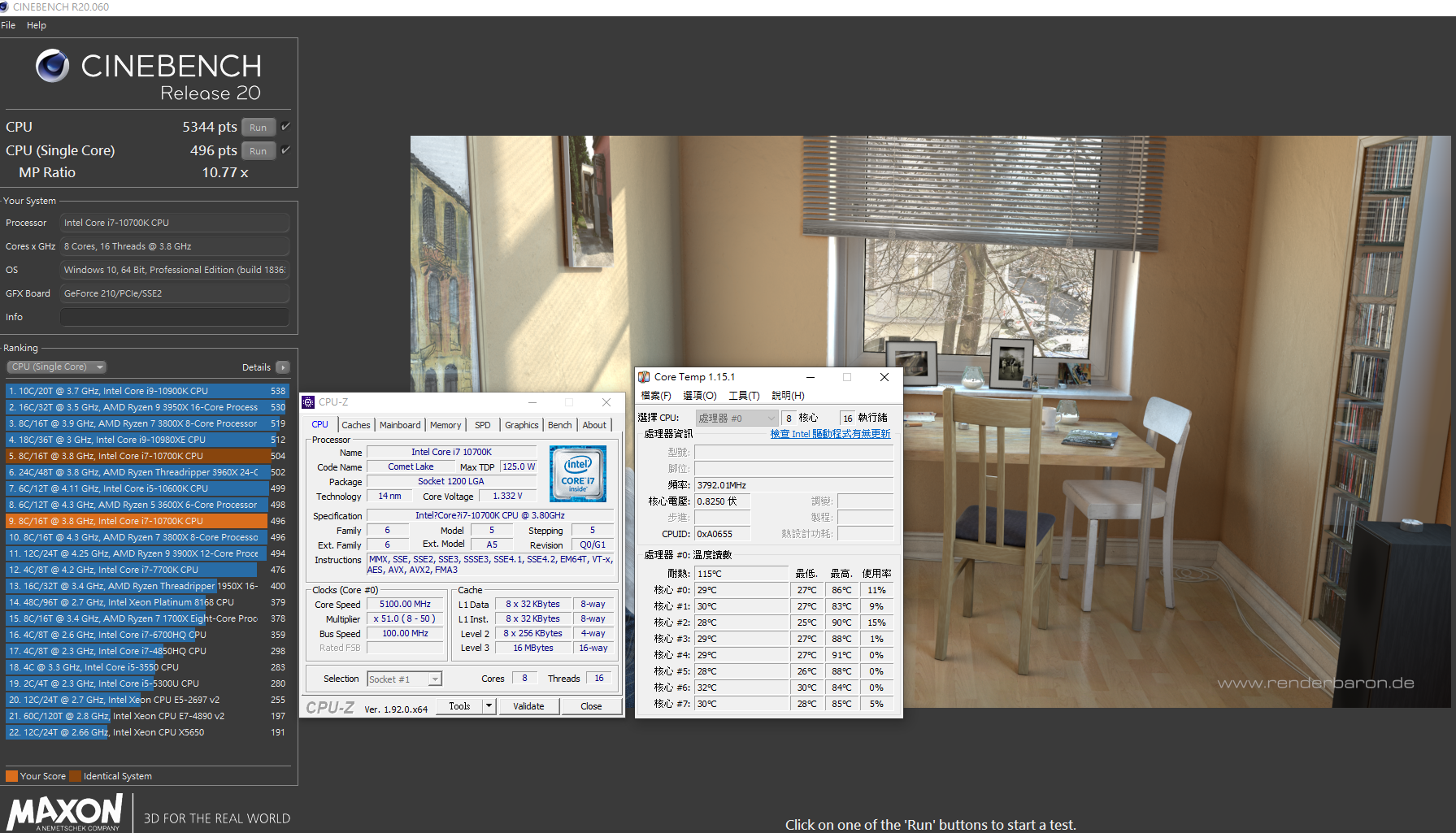Click the Intel Core i7 badge in CPU-Z
Viewport: 1456px width, 833px height.
pos(577,472)
